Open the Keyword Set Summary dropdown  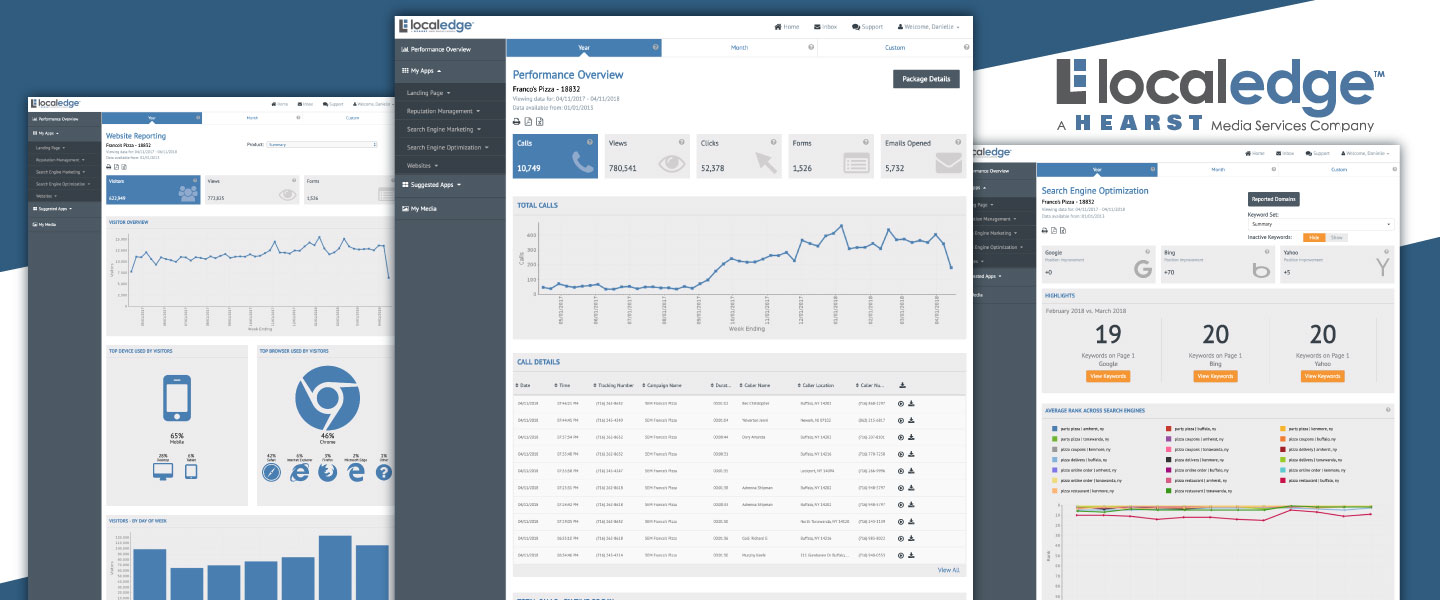click(1321, 224)
